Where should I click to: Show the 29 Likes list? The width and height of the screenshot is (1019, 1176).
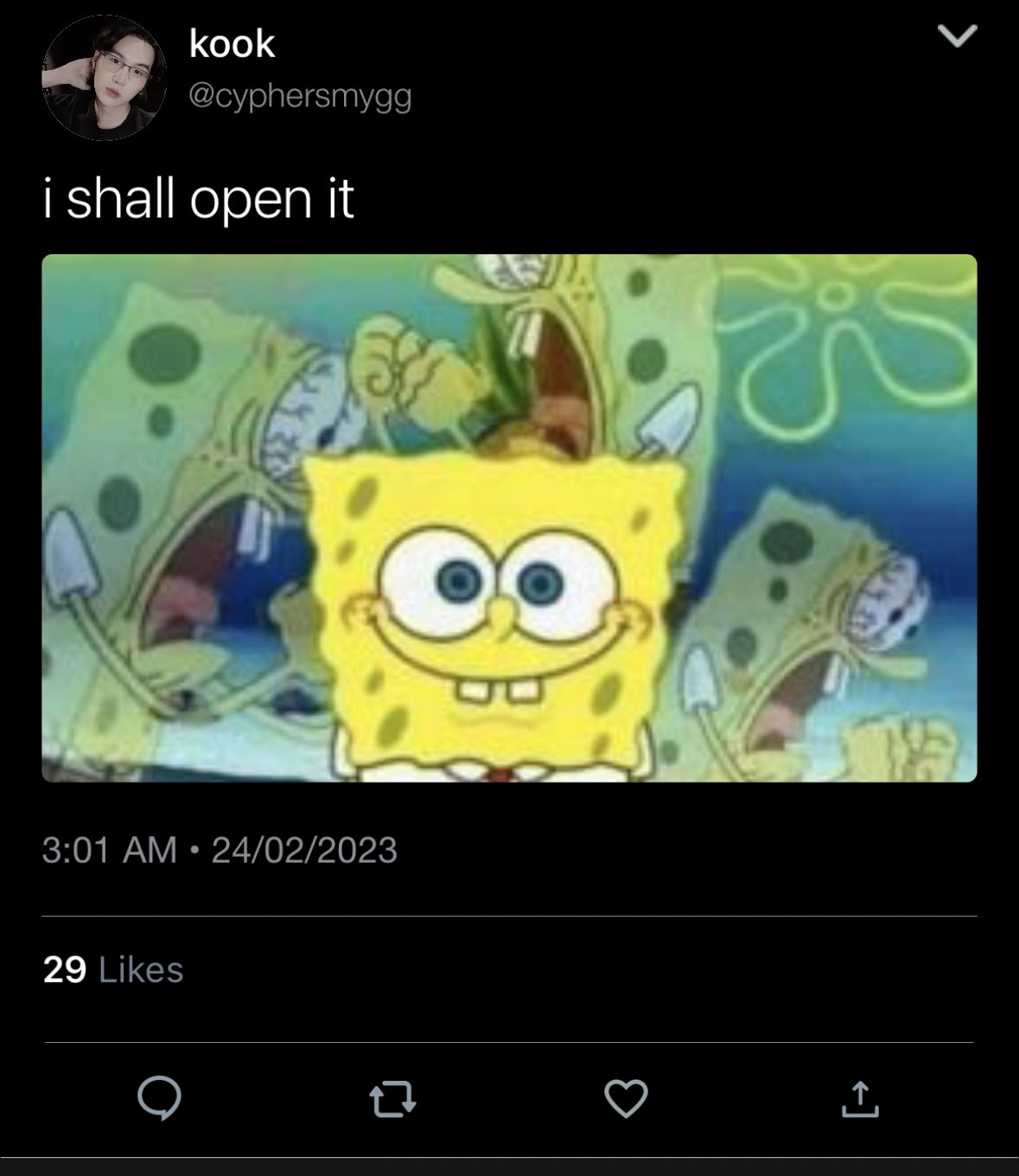point(113,969)
